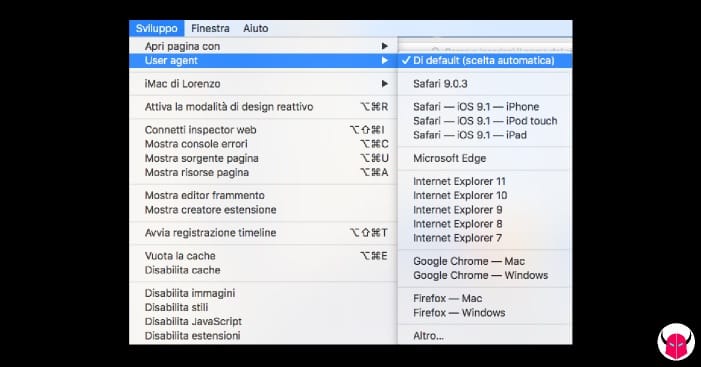Open Mostra creatore estensione
This screenshot has height=367, width=701.
[263, 210]
